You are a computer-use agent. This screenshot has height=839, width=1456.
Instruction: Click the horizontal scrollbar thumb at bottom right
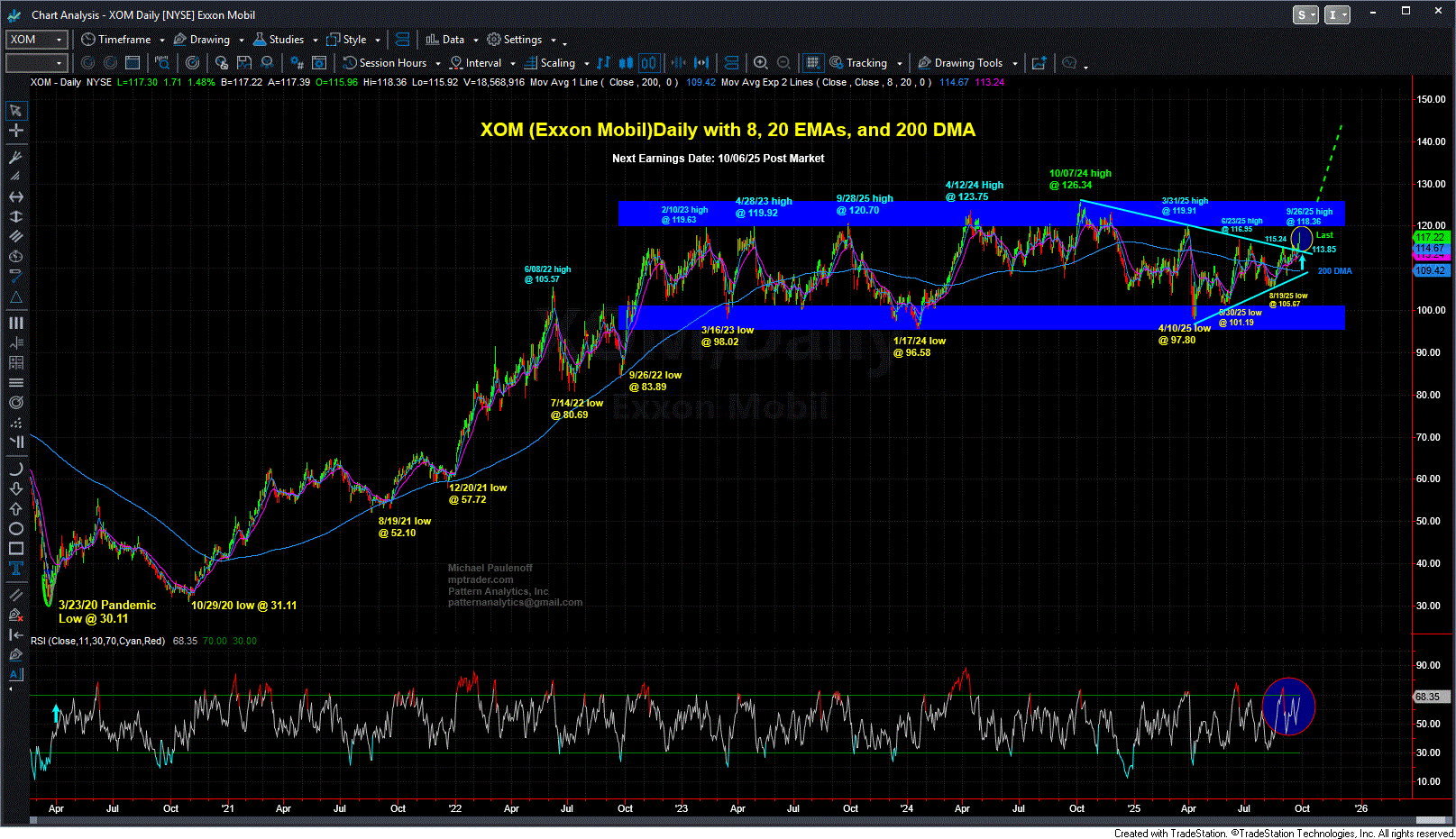pos(1433,820)
